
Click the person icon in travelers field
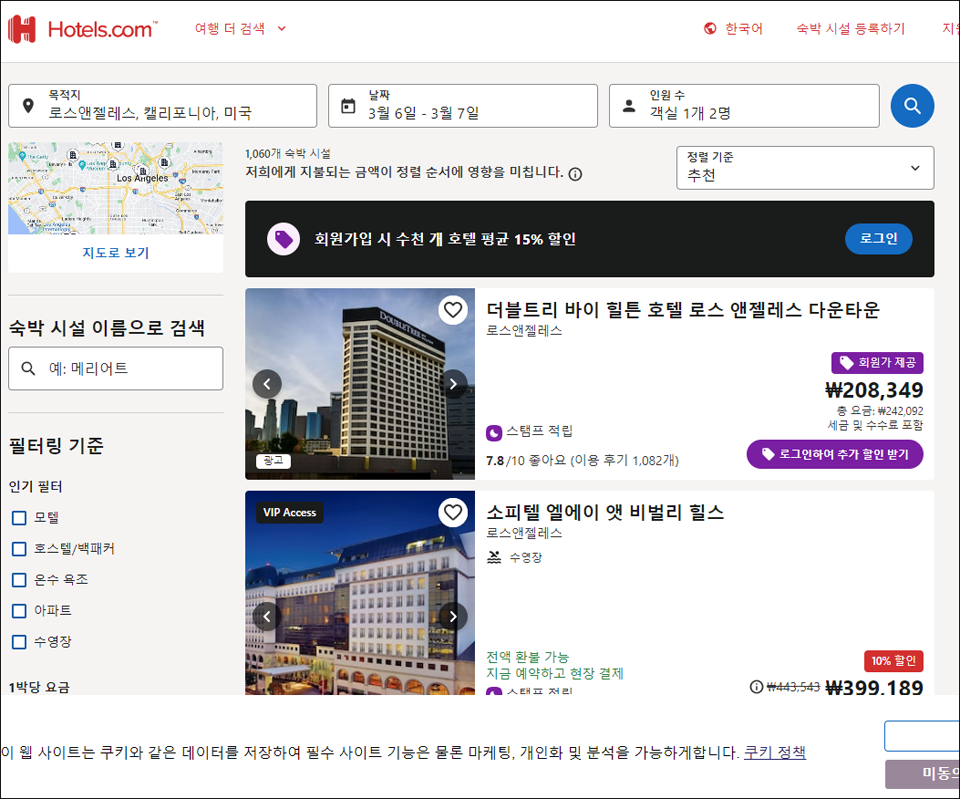point(629,106)
